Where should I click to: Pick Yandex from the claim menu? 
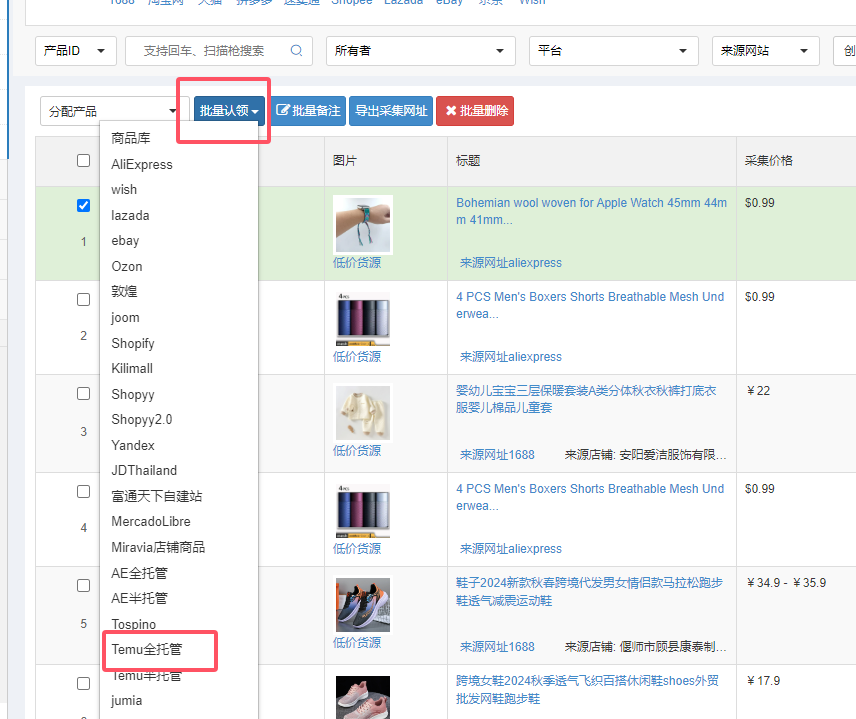(133, 445)
